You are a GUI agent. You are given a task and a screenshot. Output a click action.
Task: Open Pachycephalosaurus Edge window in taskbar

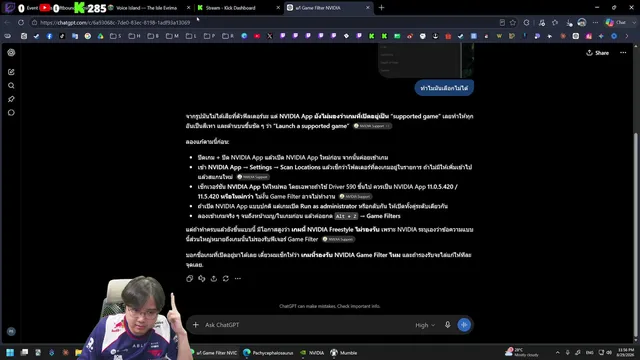pos(268,353)
